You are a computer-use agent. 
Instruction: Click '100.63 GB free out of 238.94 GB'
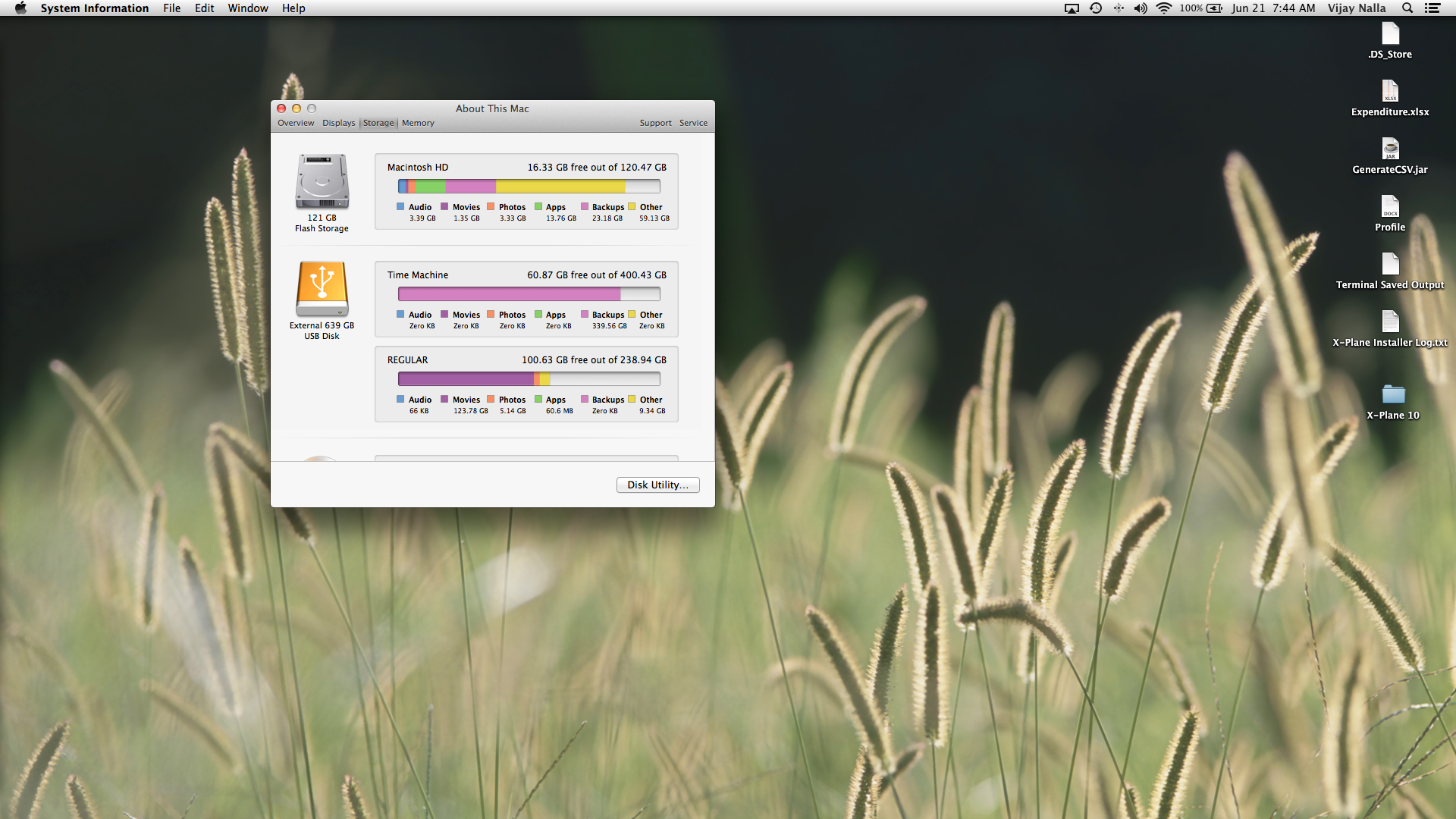pos(594,360)
